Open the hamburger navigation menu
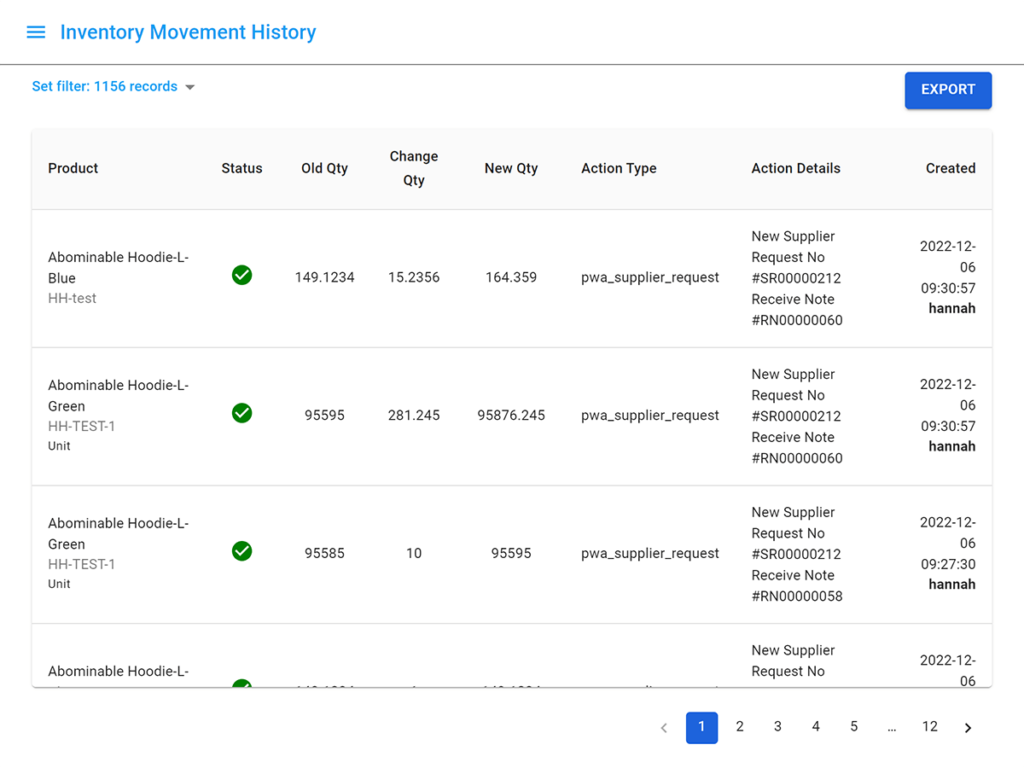1024x768 pixels. 36,31
